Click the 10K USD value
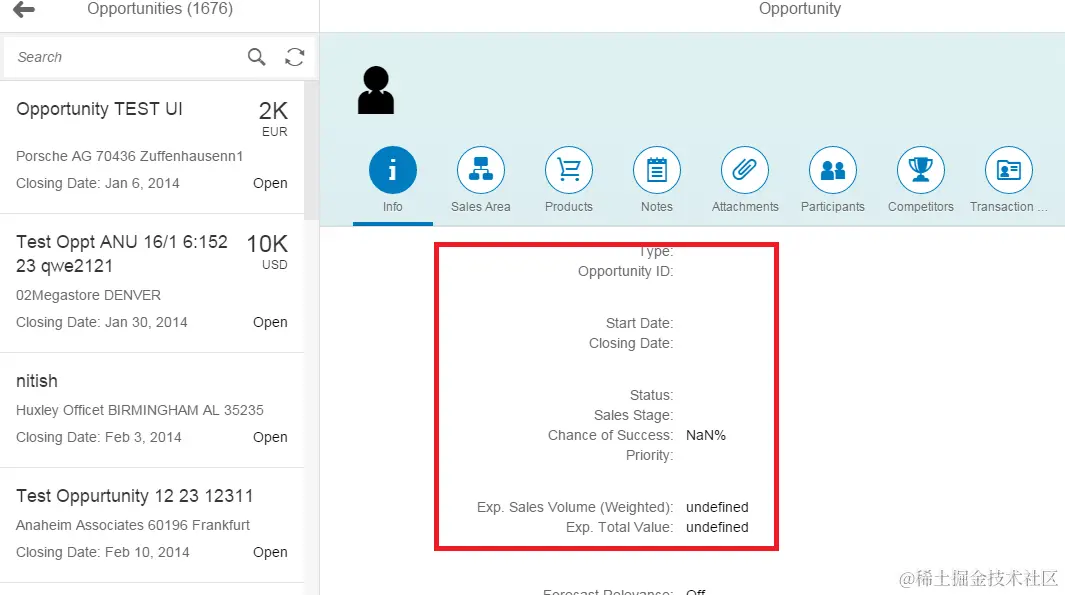This screenshot has height=595, width=1065. 267,252
